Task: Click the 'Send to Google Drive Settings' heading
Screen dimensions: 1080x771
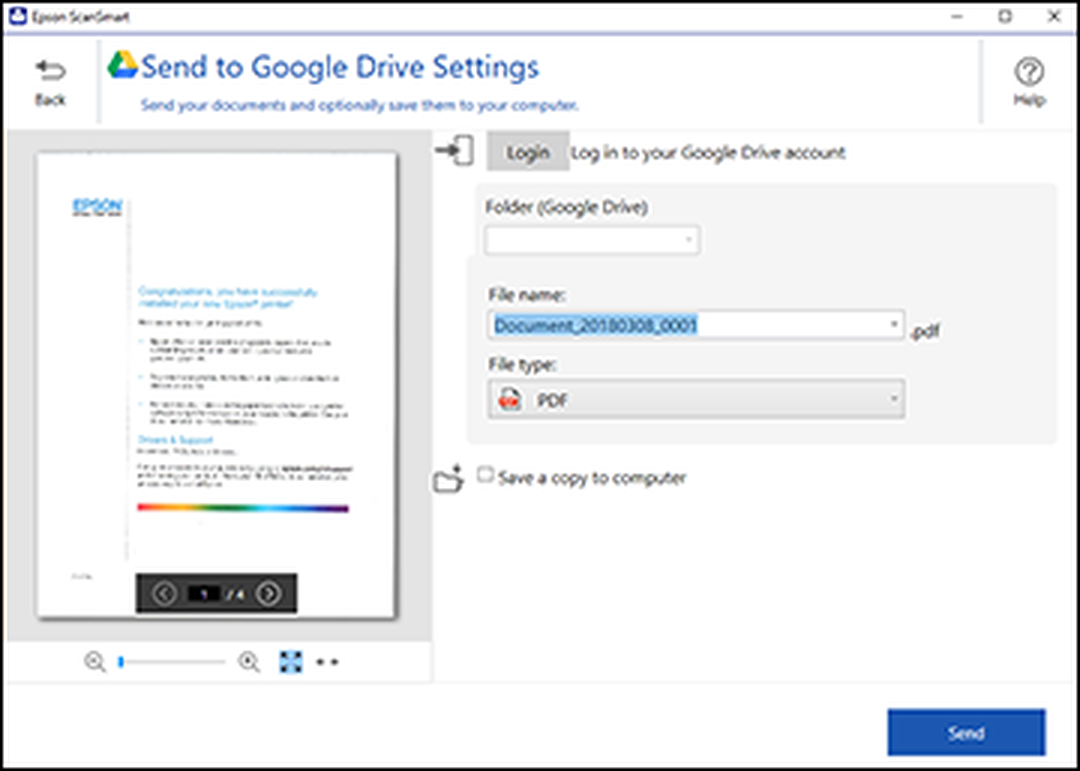Action: [x=340, y=68]
